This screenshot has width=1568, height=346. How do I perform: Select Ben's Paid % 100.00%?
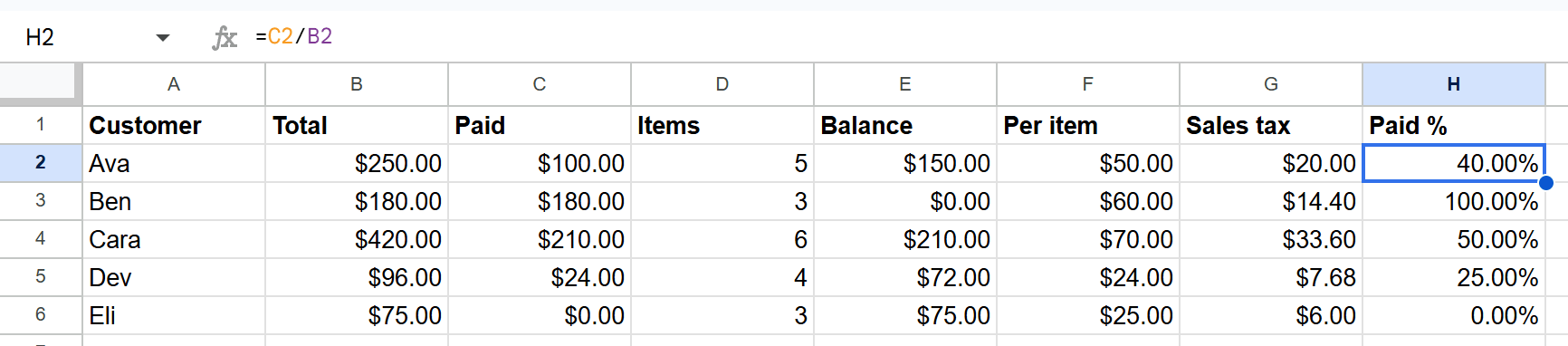(x=1454, y=201)
